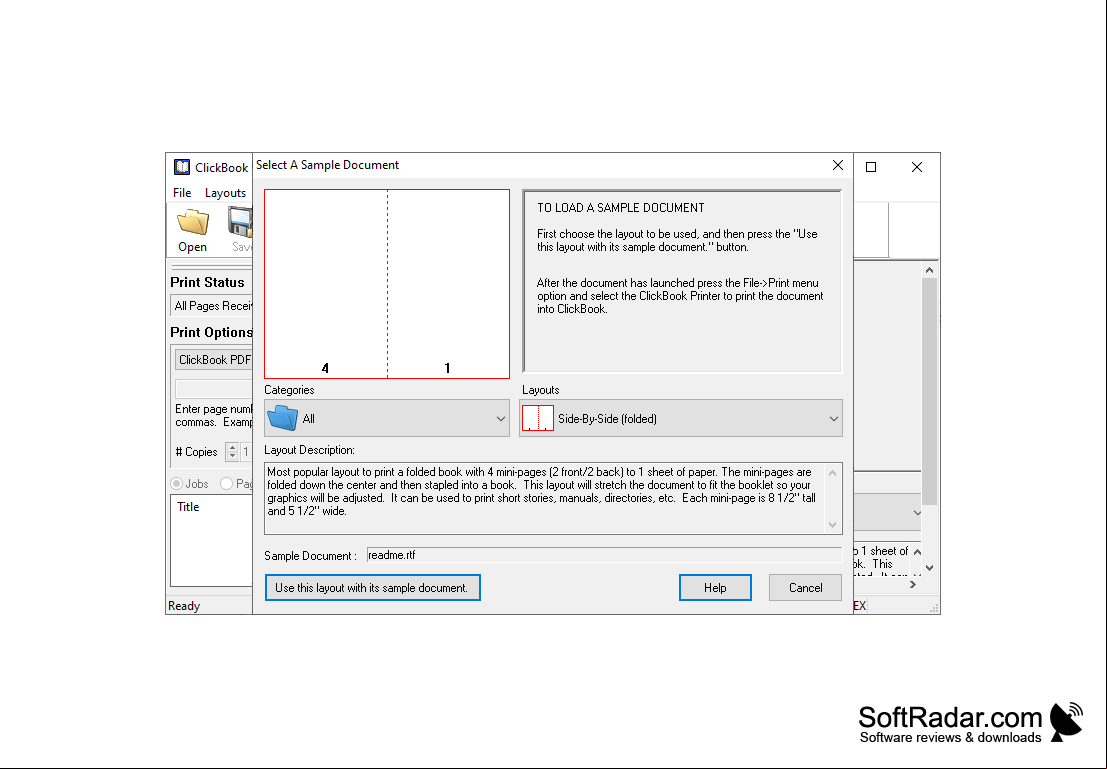Click the Side-By-Side layout icon
The height and width of the screenshot is (769, 1107).
click(538, 418)
